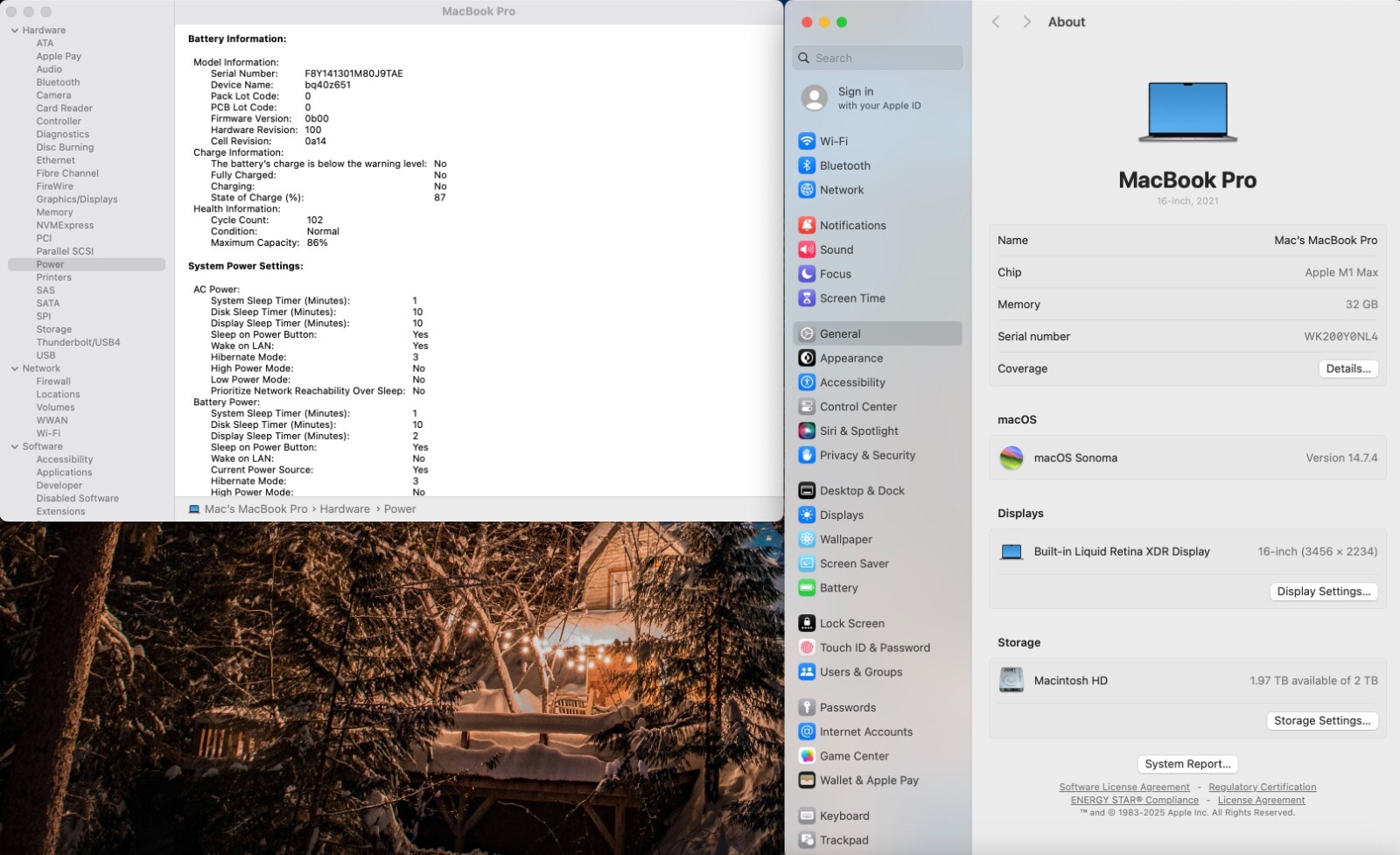1400x855 pixels.
Task: Collapse the Hardware section in System Report
Action: coord(15,31)
